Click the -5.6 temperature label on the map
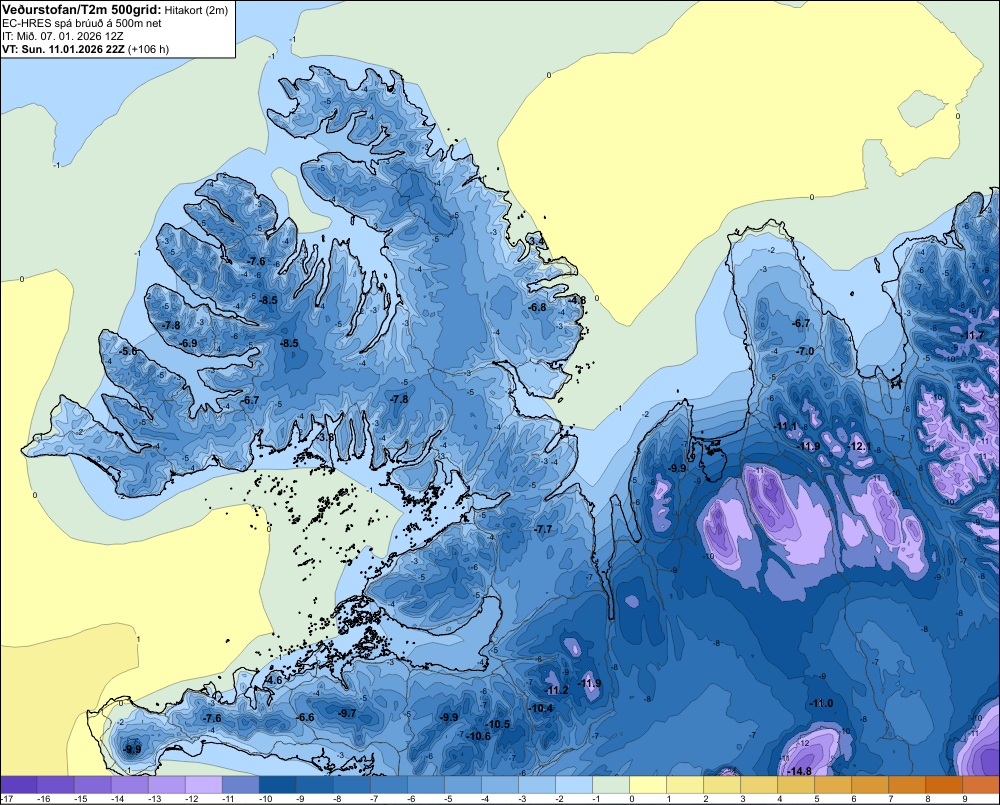 tap(128, 351)
